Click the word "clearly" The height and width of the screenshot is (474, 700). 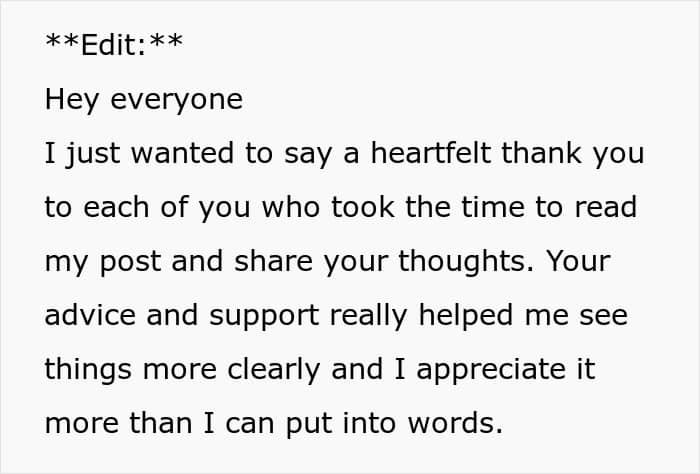274,370
